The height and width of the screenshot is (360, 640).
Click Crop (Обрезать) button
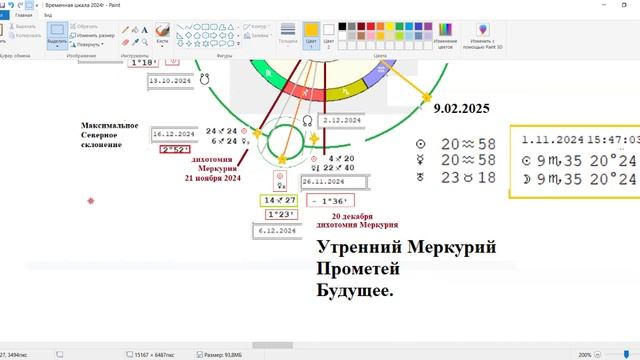84,27
